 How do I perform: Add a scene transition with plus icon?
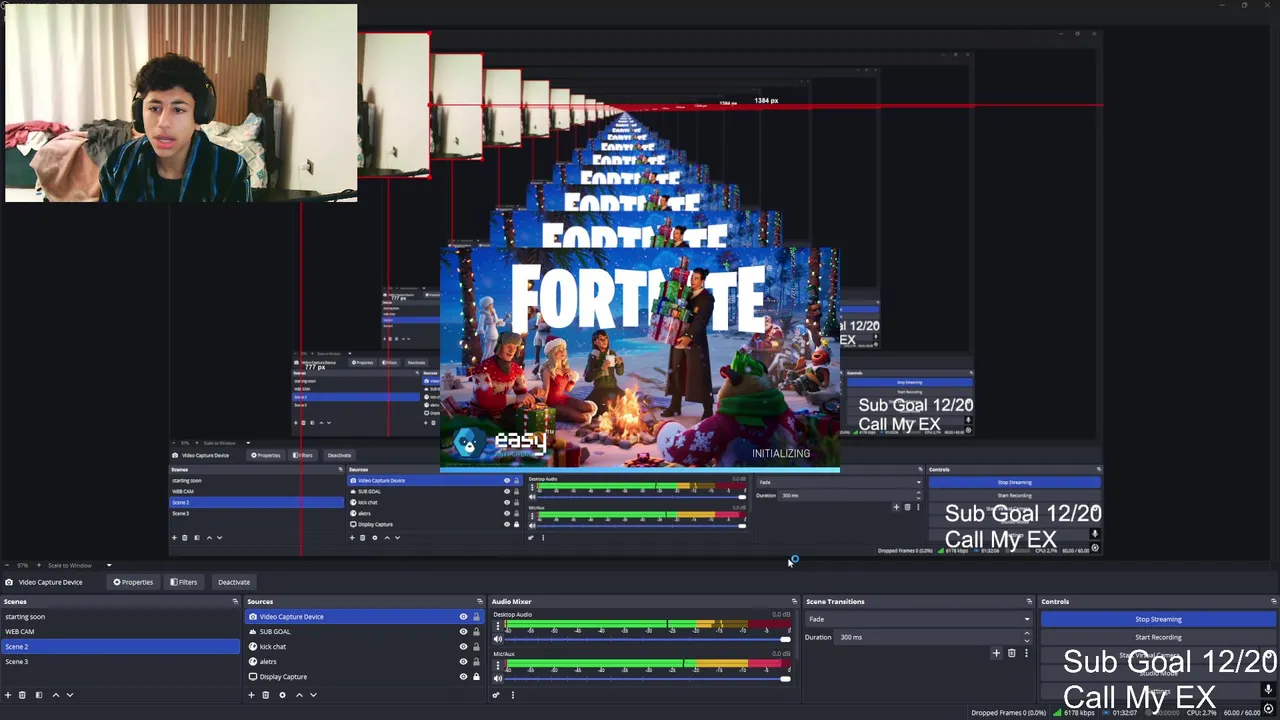996,653
